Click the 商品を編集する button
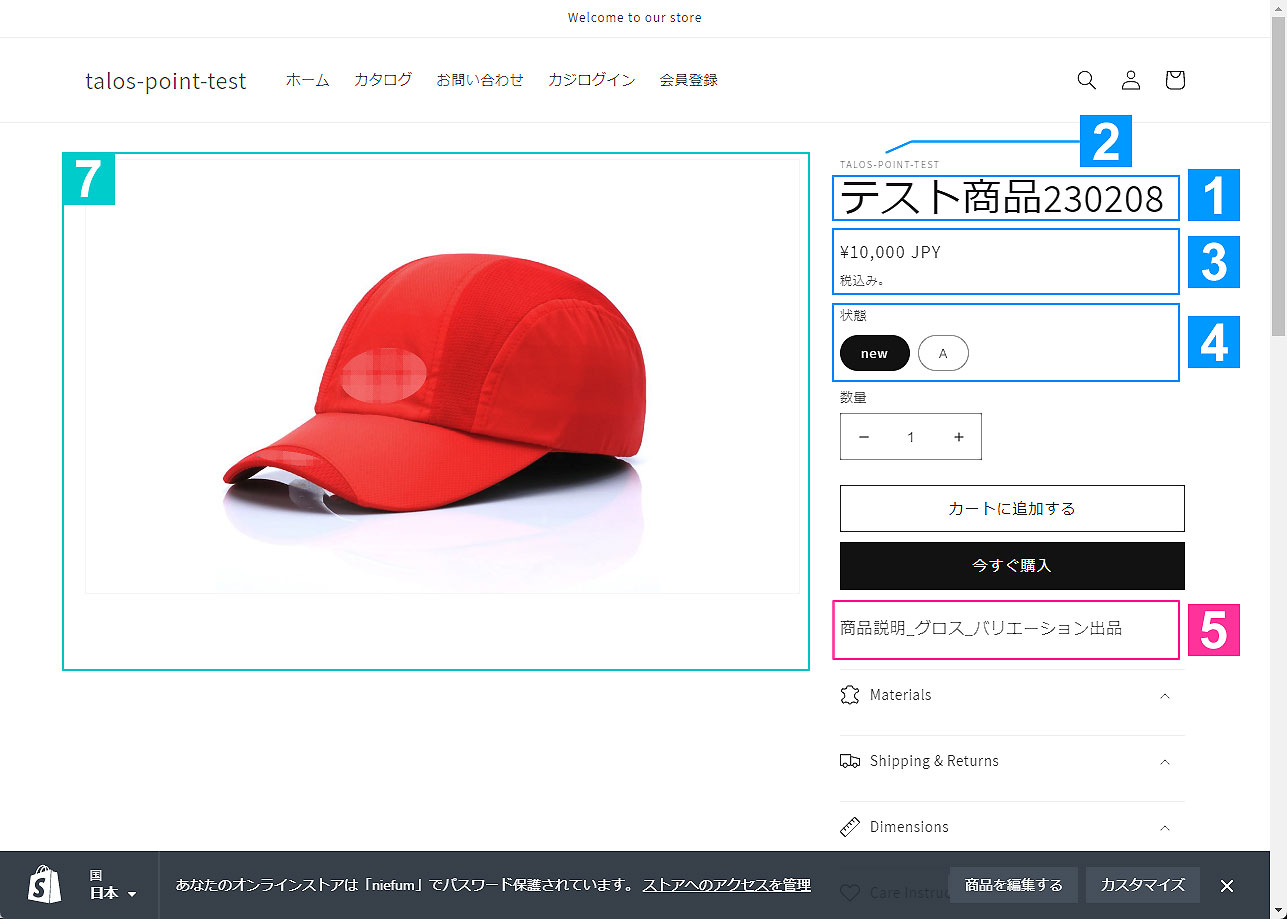The height and width of the screenshot is (919, 1287). [1014, 885]
